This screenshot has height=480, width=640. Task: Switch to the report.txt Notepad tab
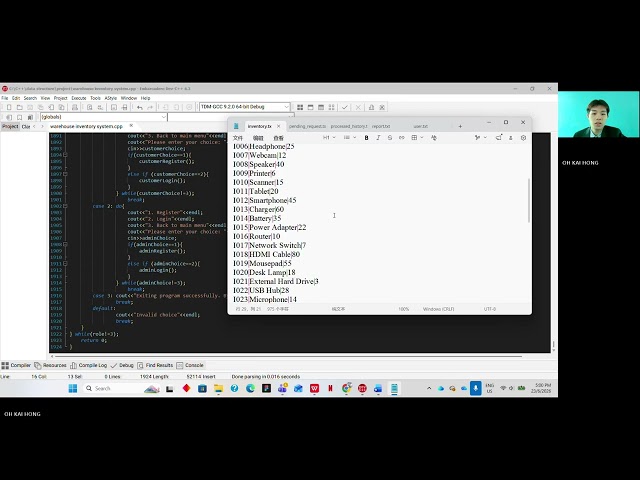pos(381,127)
